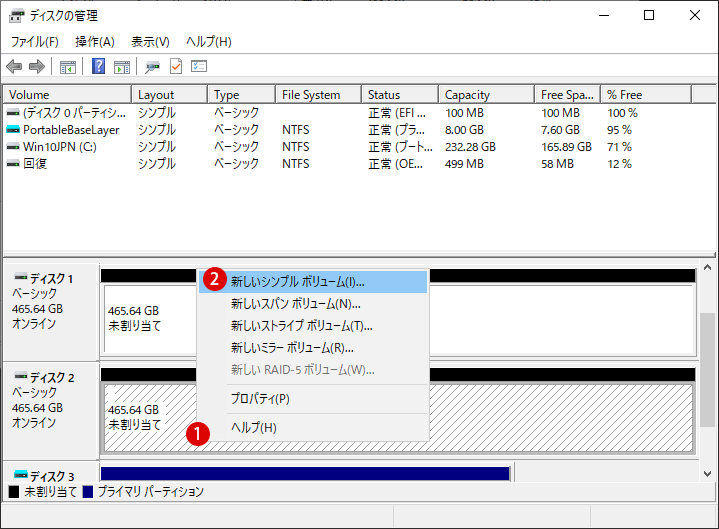Open the blue Help question-mark icon
Image resolution: width=719 pixels, height=529 pixels.
coord(99,66)
